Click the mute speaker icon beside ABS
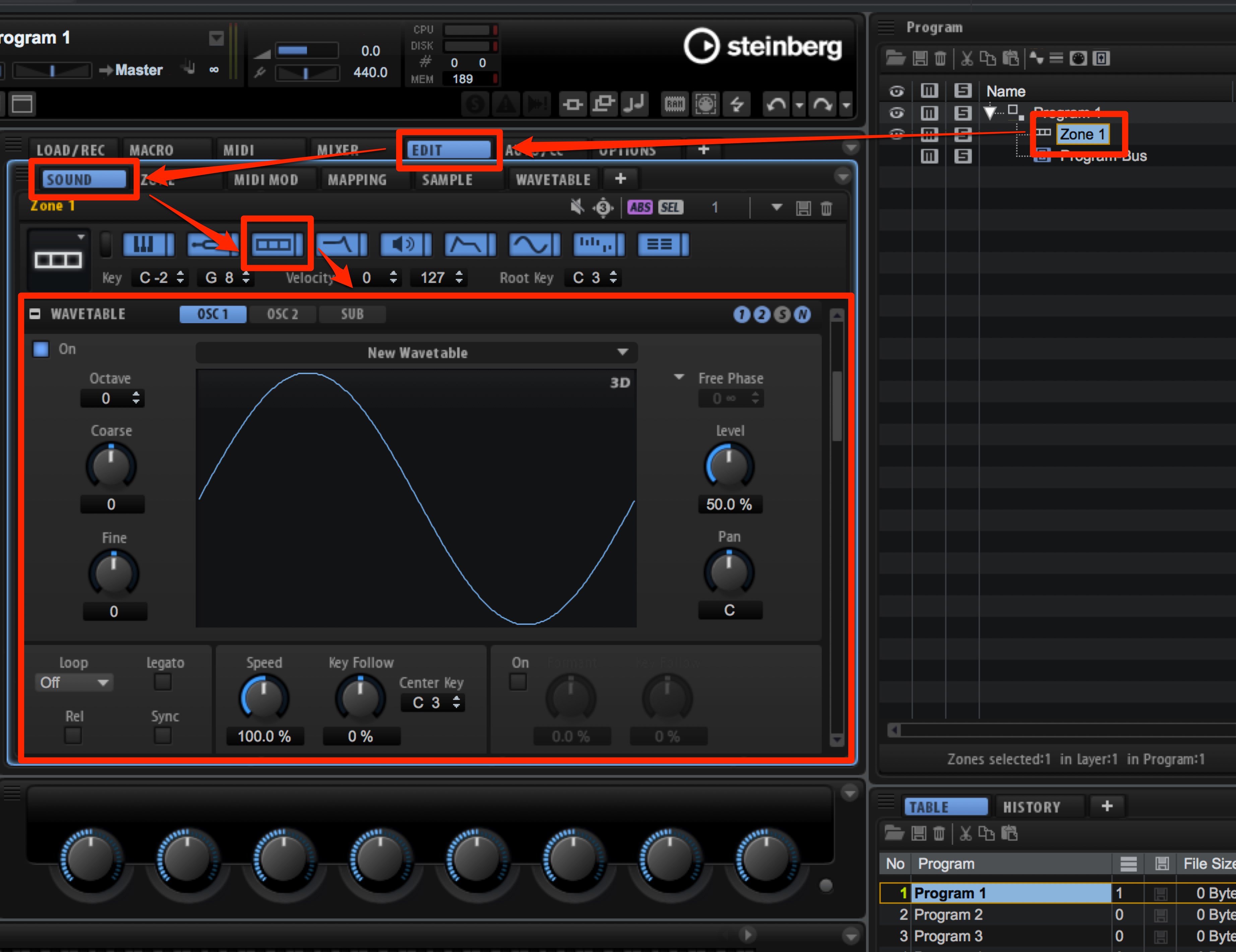This screenshot has height=952, width=1236. pos(577,207)
